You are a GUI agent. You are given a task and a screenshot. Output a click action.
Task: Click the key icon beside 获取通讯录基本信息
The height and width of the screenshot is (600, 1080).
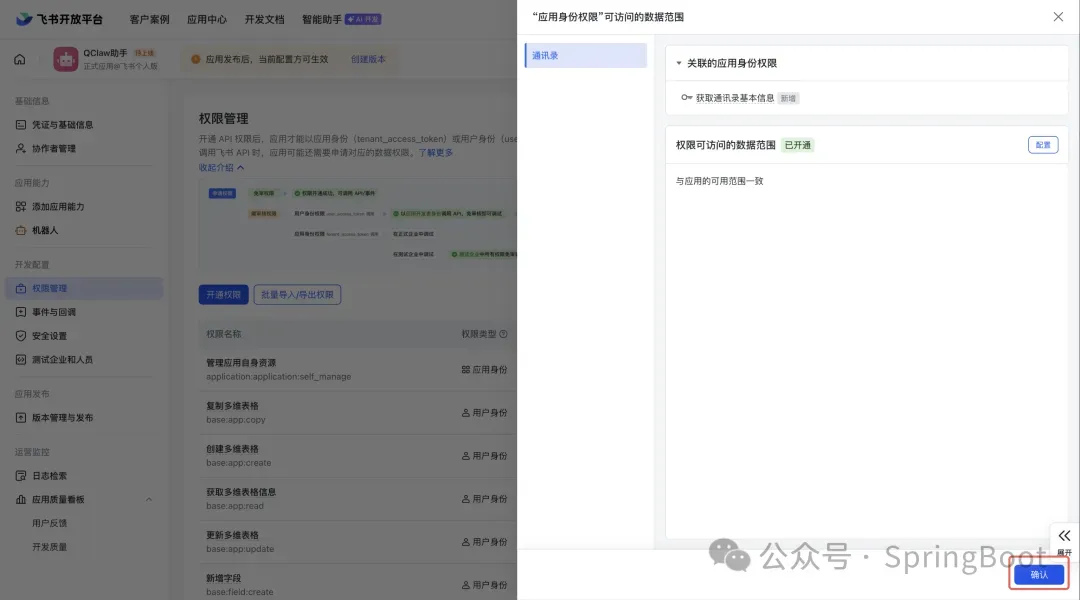[x=686, y=98]
